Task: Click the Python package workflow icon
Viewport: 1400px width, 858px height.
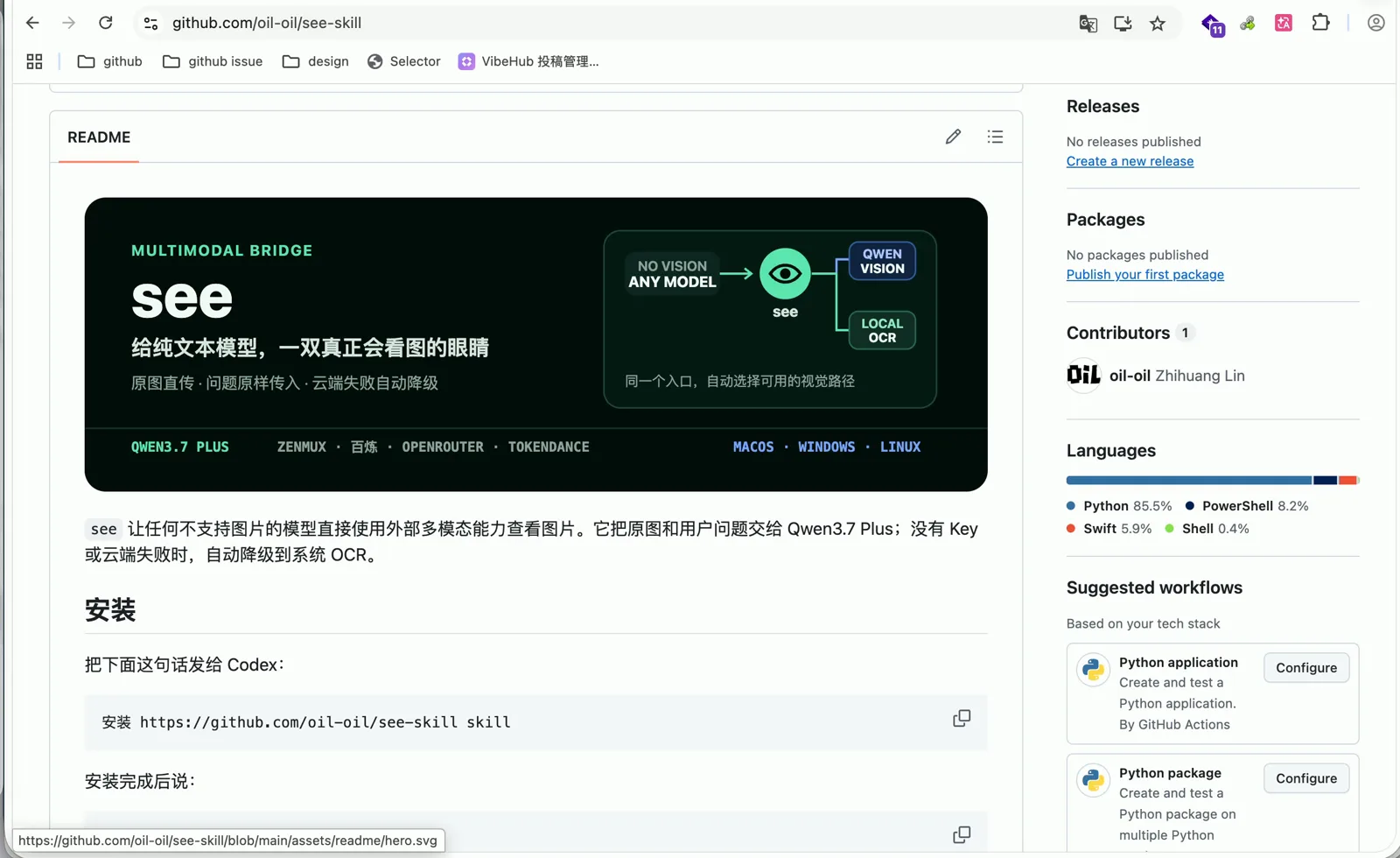Action: tap(1093, 780)
